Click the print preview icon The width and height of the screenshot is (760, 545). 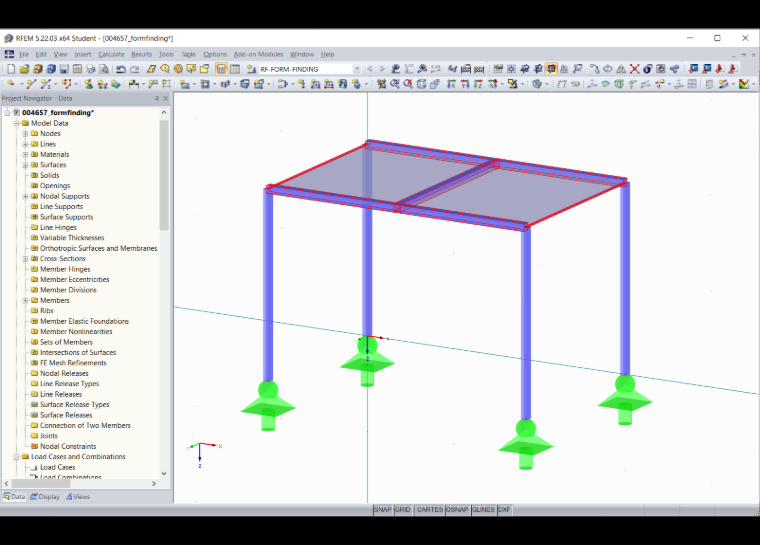[x=104, y=69]
